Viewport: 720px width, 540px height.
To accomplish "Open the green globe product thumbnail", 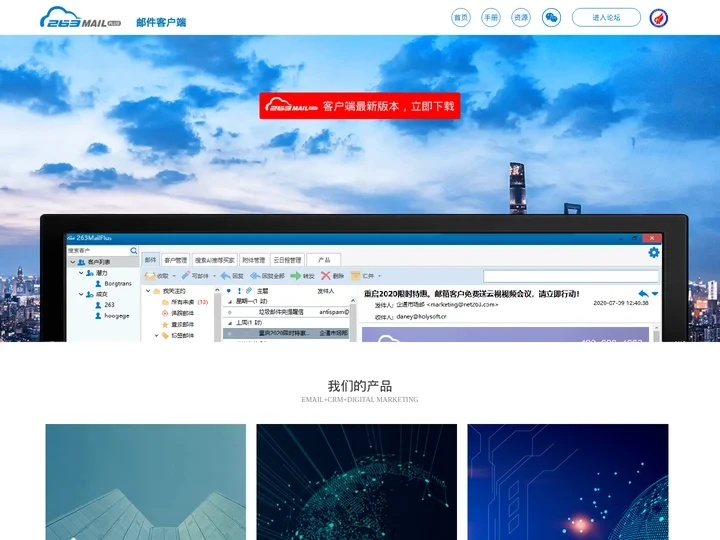I will point(357,482).
